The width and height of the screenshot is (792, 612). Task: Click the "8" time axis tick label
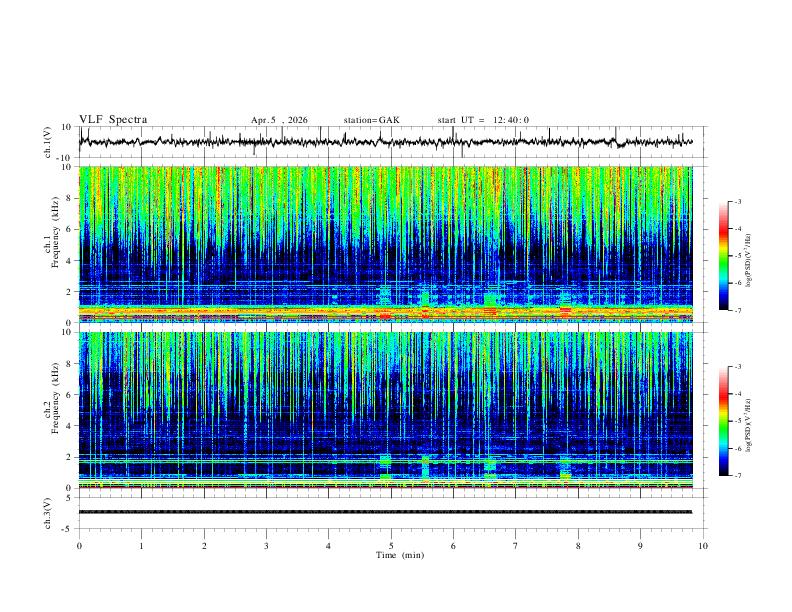[578, 546]
